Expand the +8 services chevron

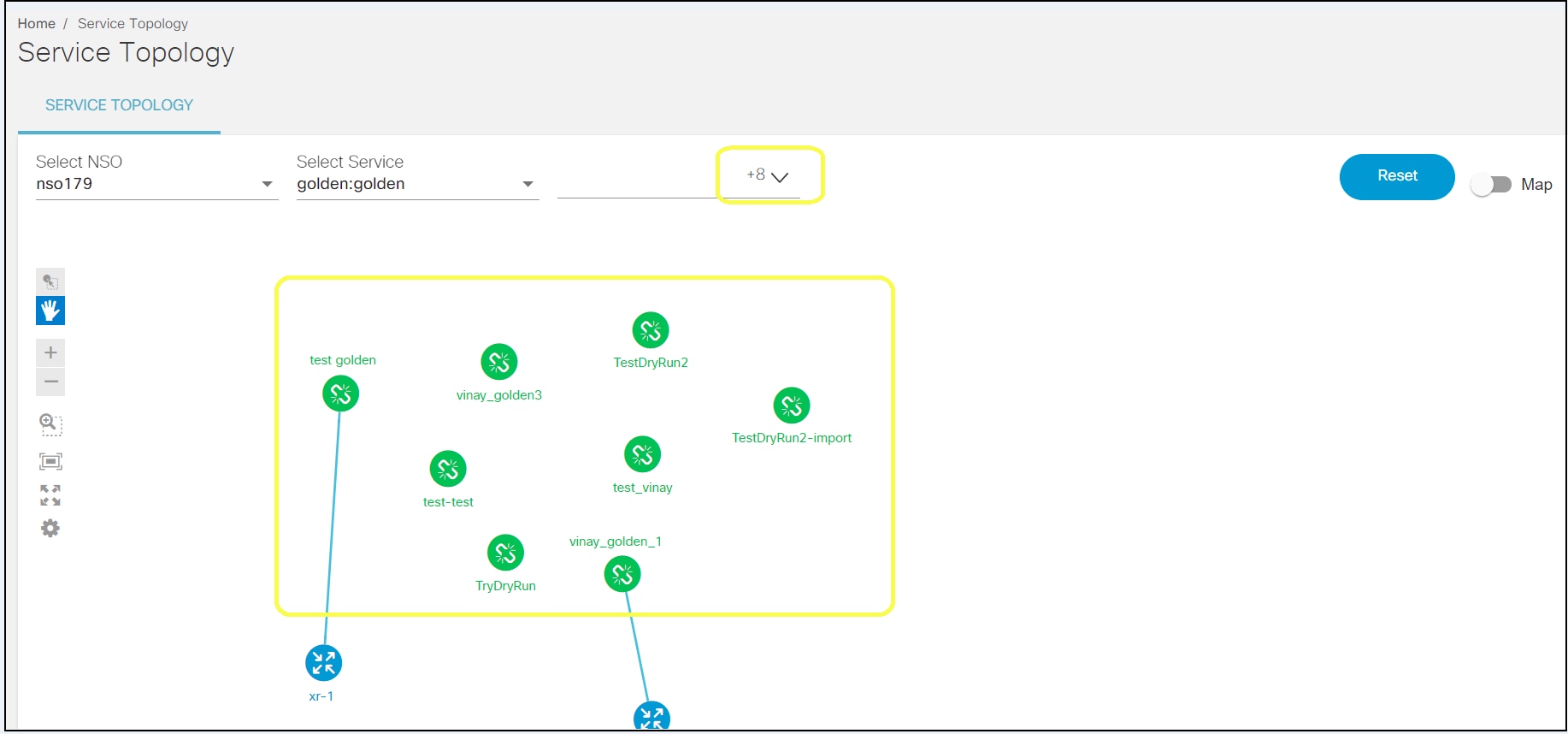(779, 177)
